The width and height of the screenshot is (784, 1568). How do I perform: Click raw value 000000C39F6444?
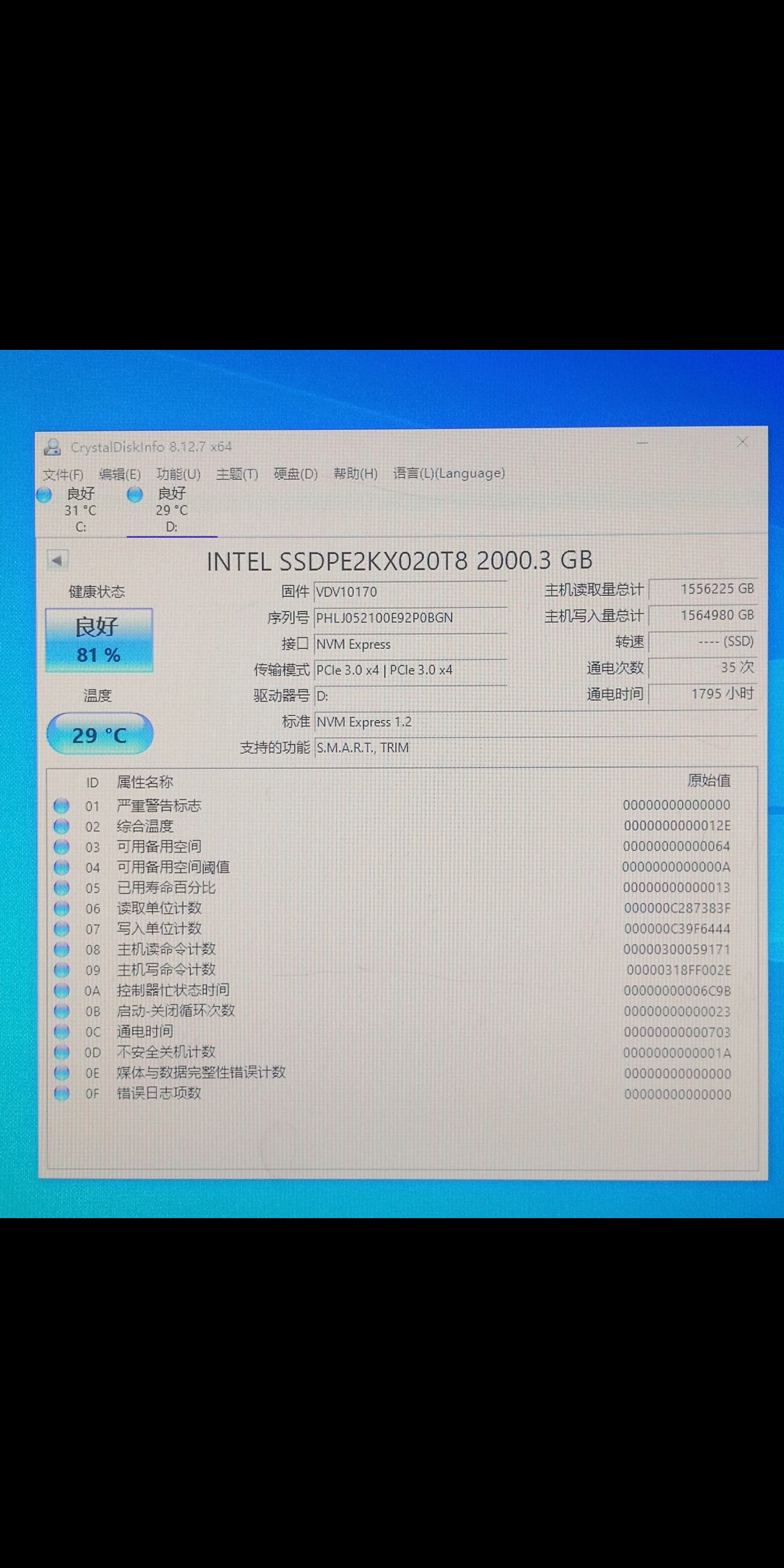coord(677,929)
